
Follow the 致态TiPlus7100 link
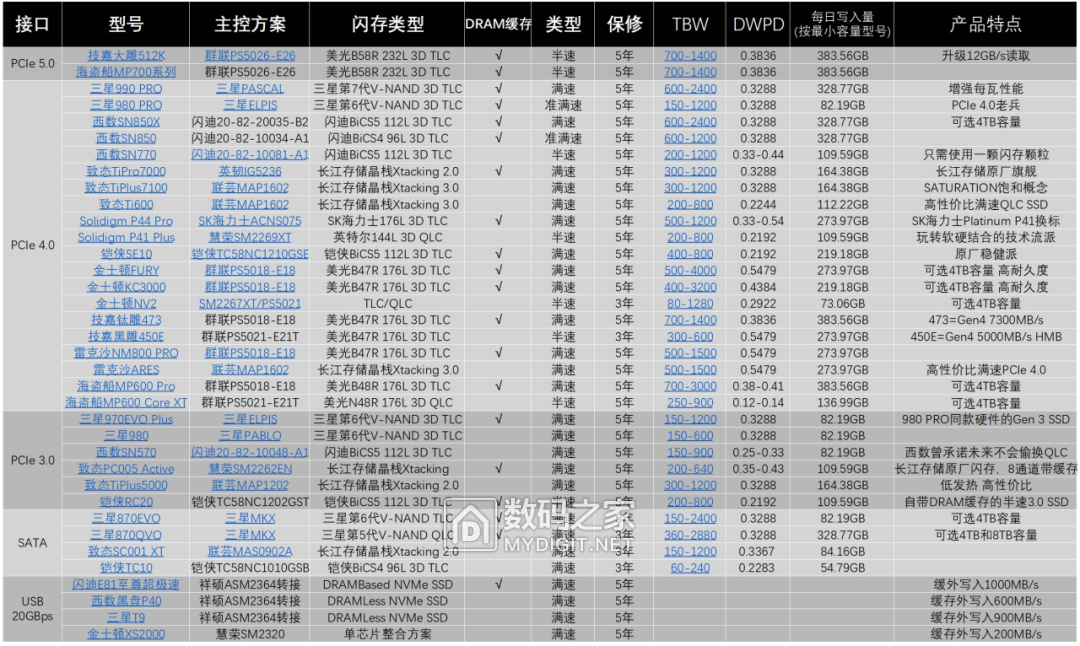click(126, 188)
